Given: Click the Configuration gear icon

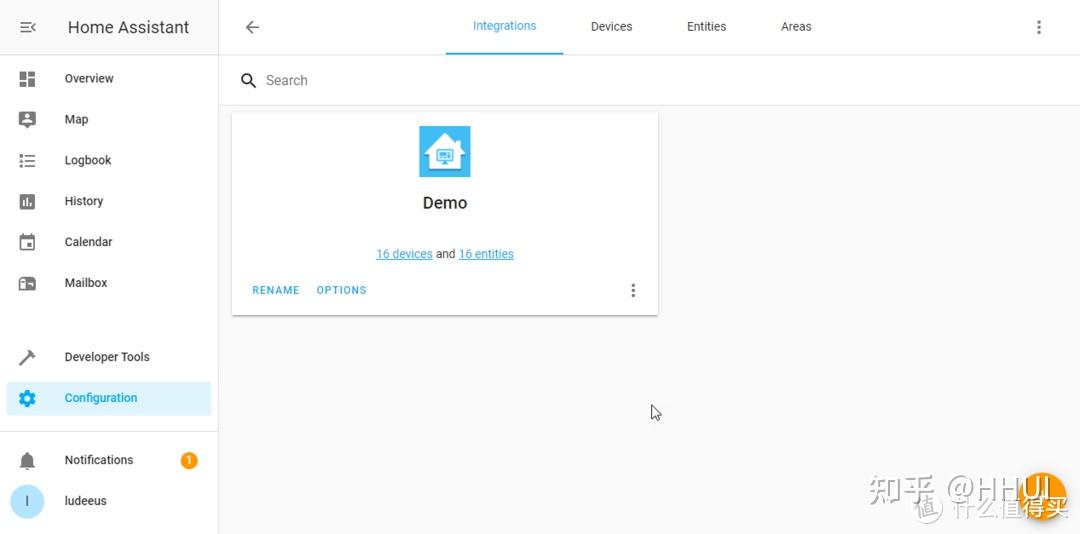Looking at the screenshot, I should coord(27,398).
